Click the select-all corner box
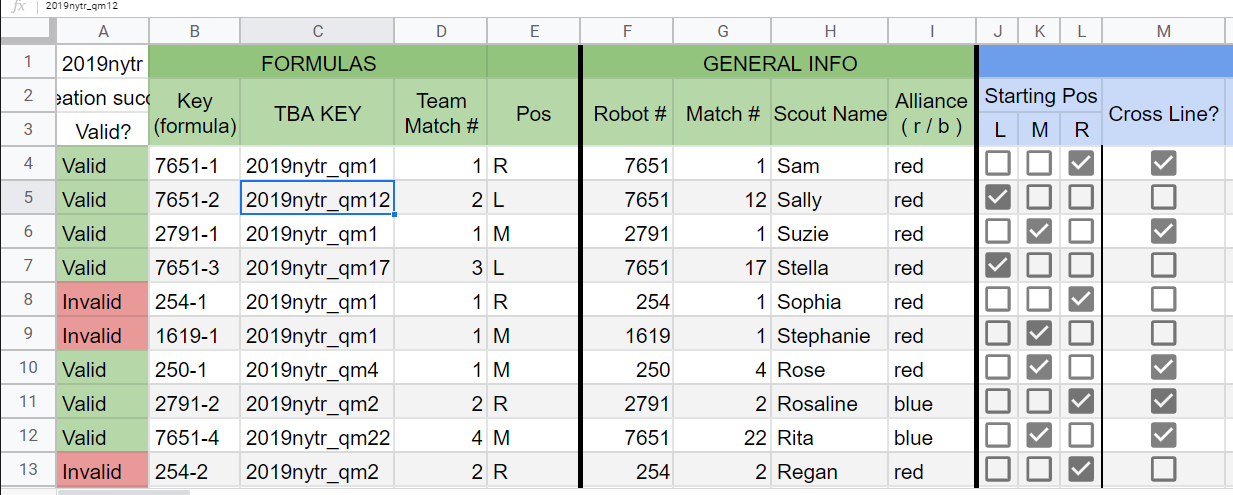 pyautogui.click(x=27, y=32)
